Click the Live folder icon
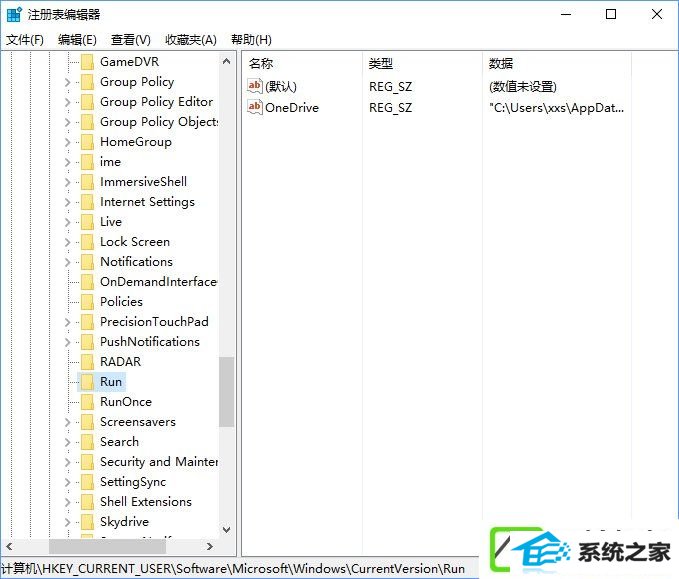Image resolution: width=679 pixels, height=579 pixels. tap(87, 222)
